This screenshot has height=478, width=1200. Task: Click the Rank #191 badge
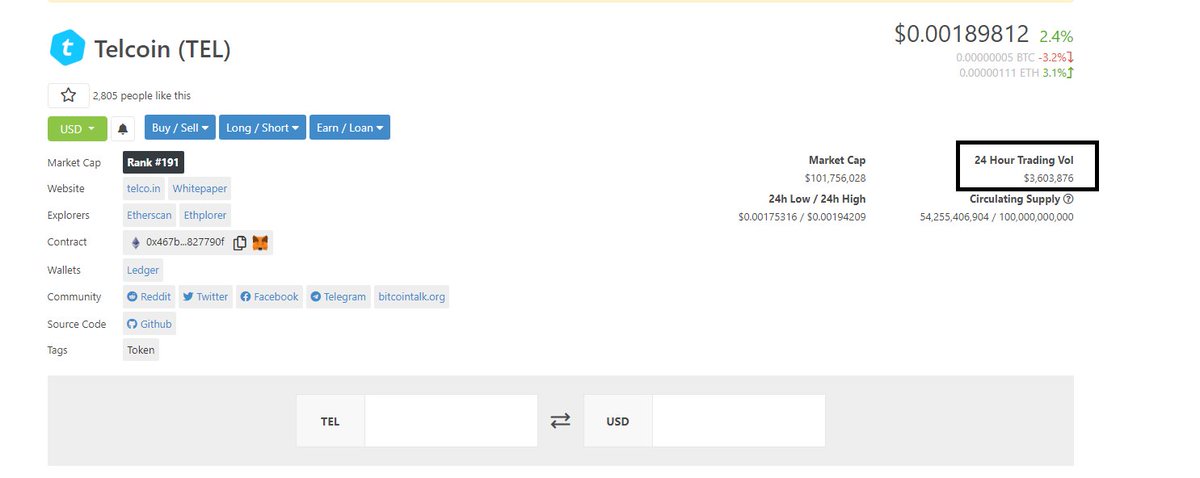click(x=154, y=162)
